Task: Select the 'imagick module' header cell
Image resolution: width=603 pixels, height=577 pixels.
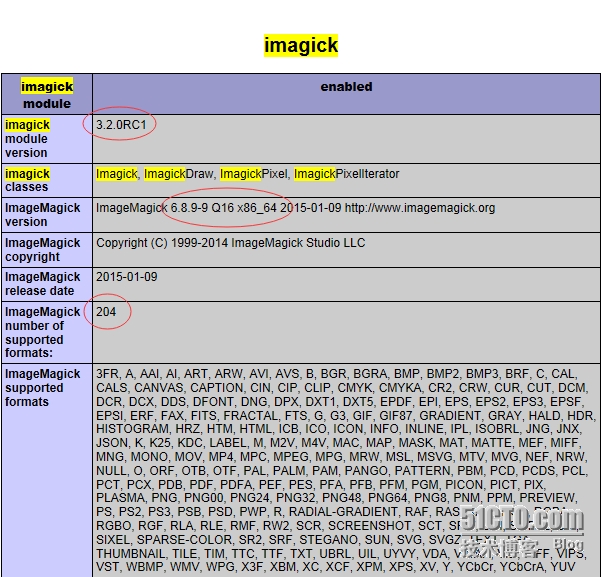Action: coord(47,95)
